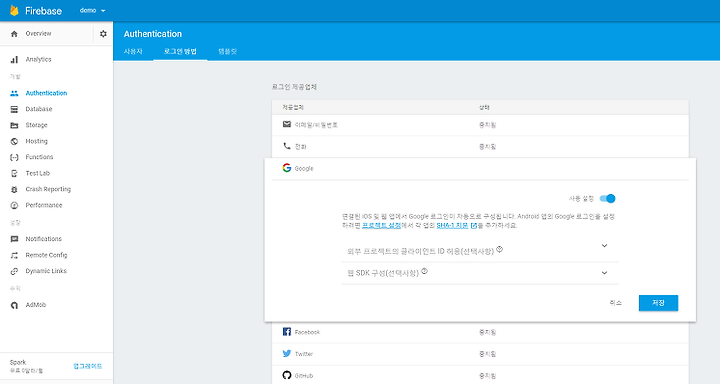Click the Performance gauge icon
Image resolution: width=720 pixels, height=384 pixels.
point(14,205)
